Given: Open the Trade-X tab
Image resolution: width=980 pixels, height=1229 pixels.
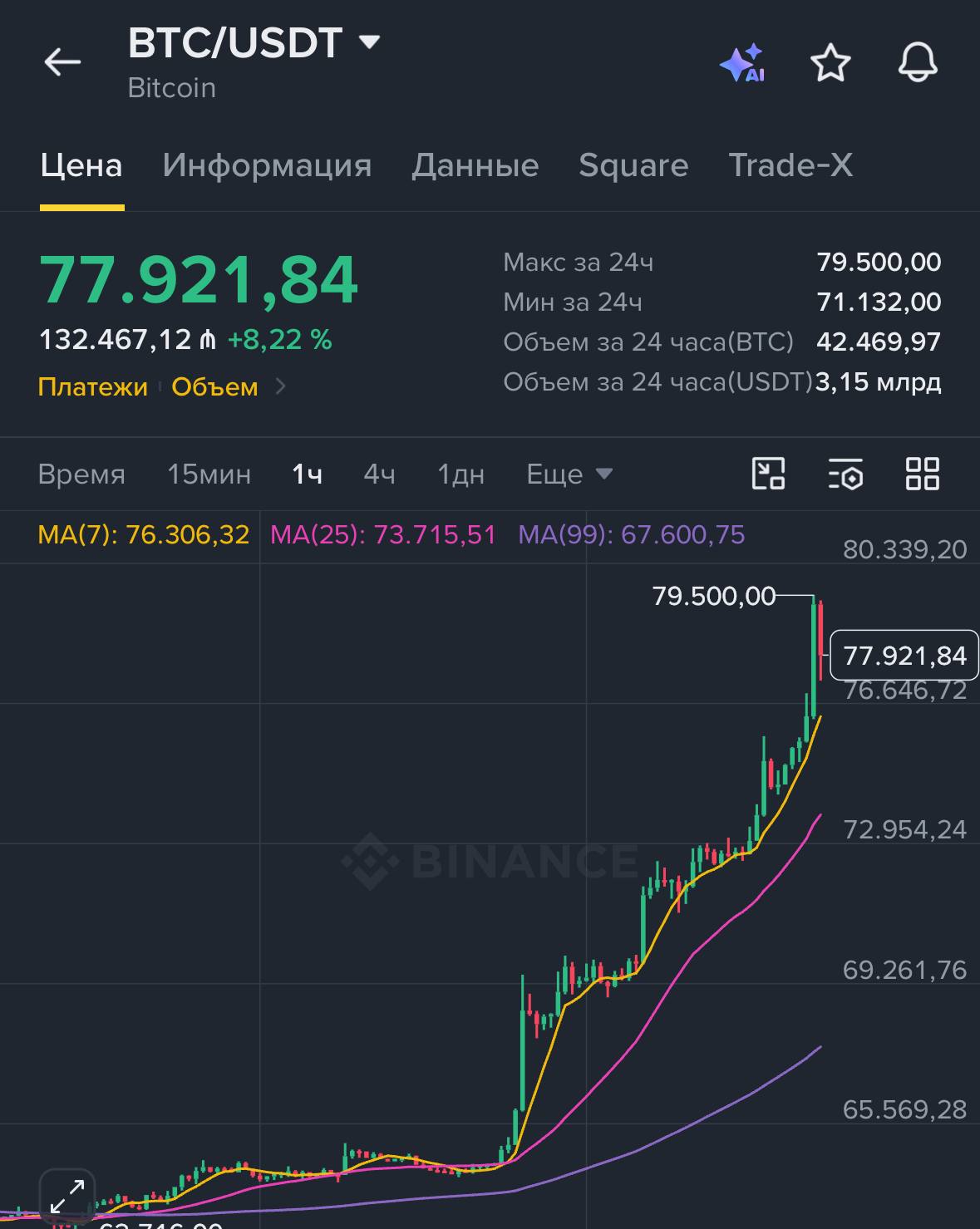Looking at the screenshot, I should pos(790,165).
